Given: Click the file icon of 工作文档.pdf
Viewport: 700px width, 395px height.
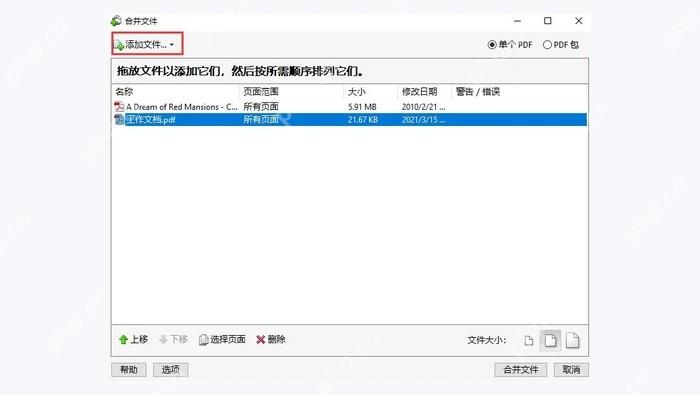Looking at the screenshot, I should point(119,120).
